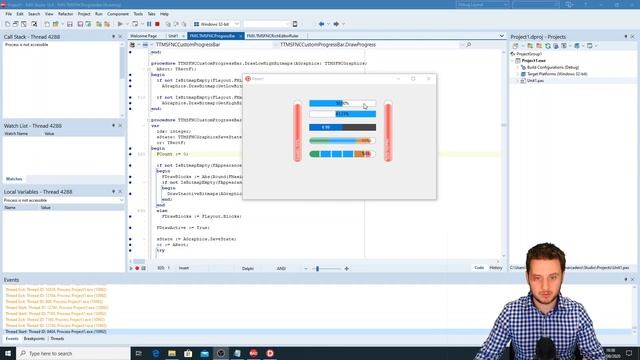Click the Save All icon in toolbar
Screen dimensions: 640x360
(x=80, y=24)
